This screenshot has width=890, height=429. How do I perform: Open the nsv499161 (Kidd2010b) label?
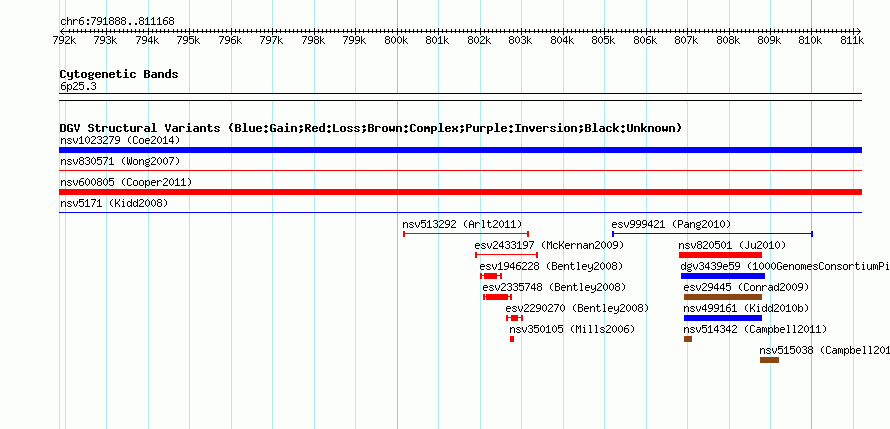(x=746, y=308)
